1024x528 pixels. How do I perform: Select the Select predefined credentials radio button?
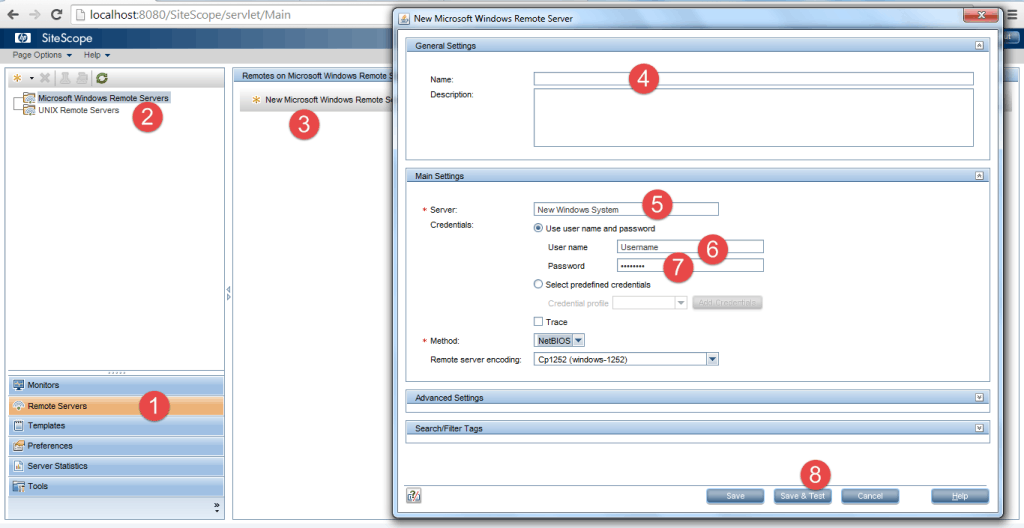click(538, 284)
